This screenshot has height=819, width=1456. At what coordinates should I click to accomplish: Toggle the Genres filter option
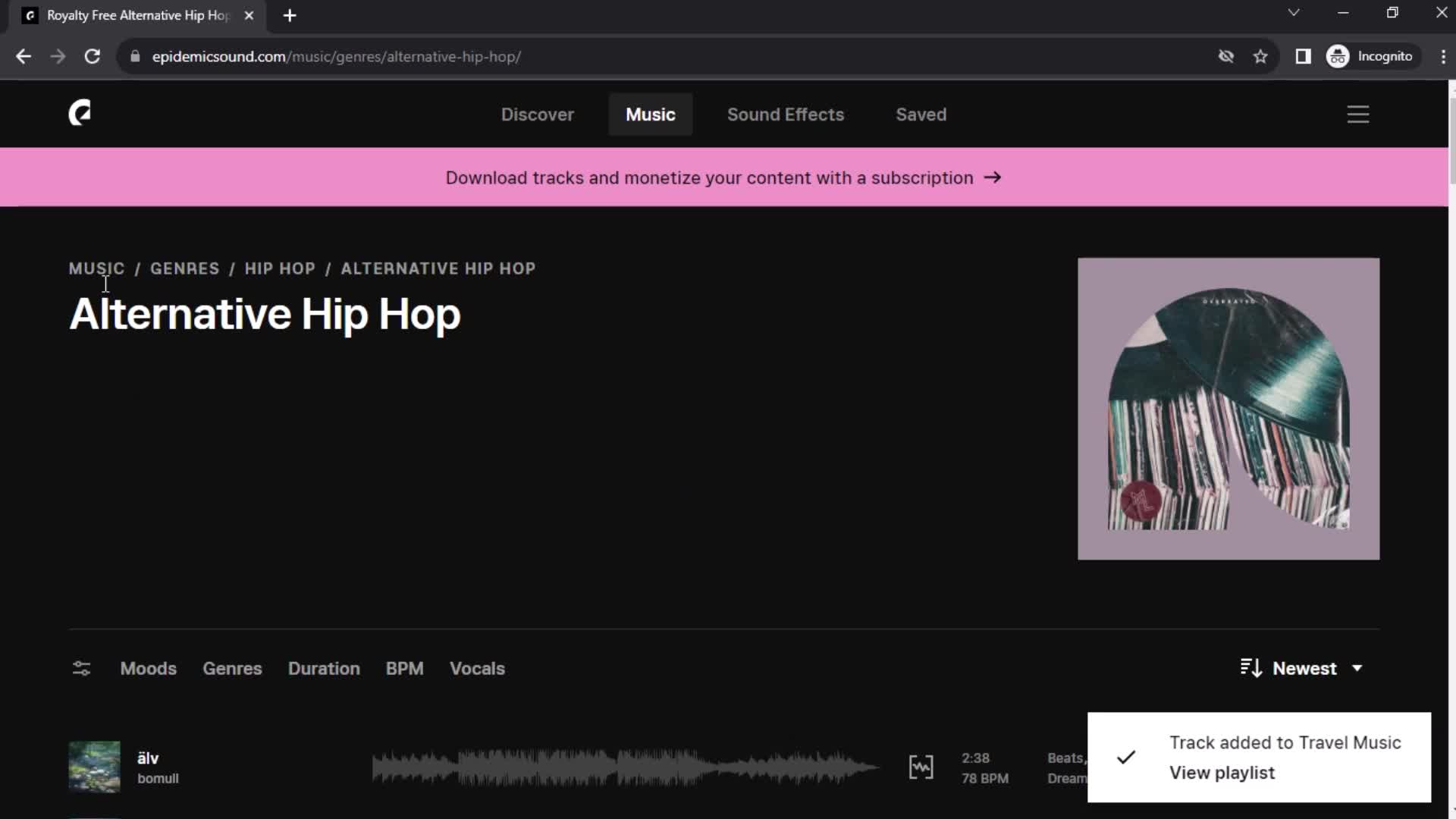coord(232,668)
